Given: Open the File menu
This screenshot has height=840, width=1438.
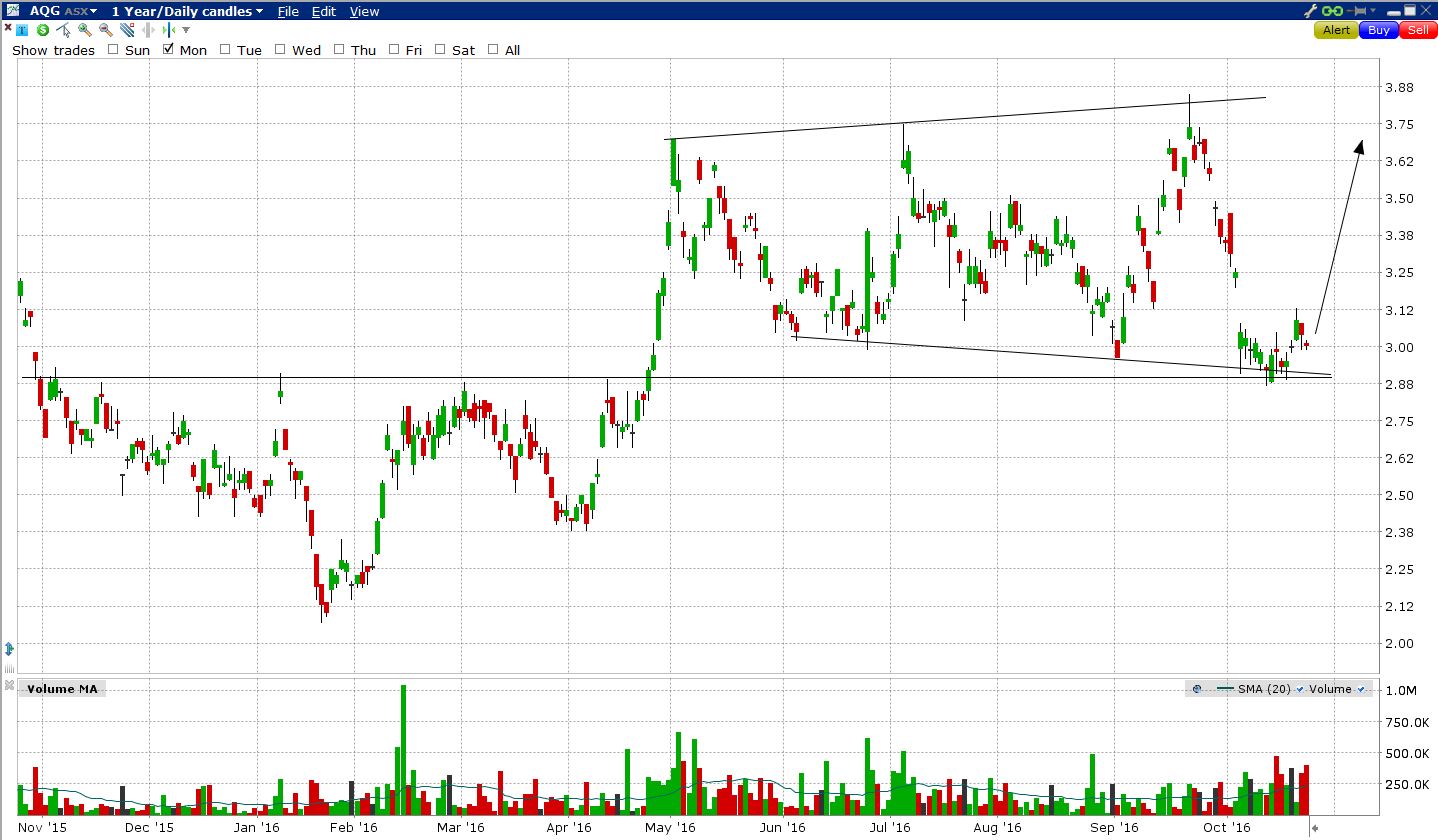Looking at the screenshot, I should [288, 11].
